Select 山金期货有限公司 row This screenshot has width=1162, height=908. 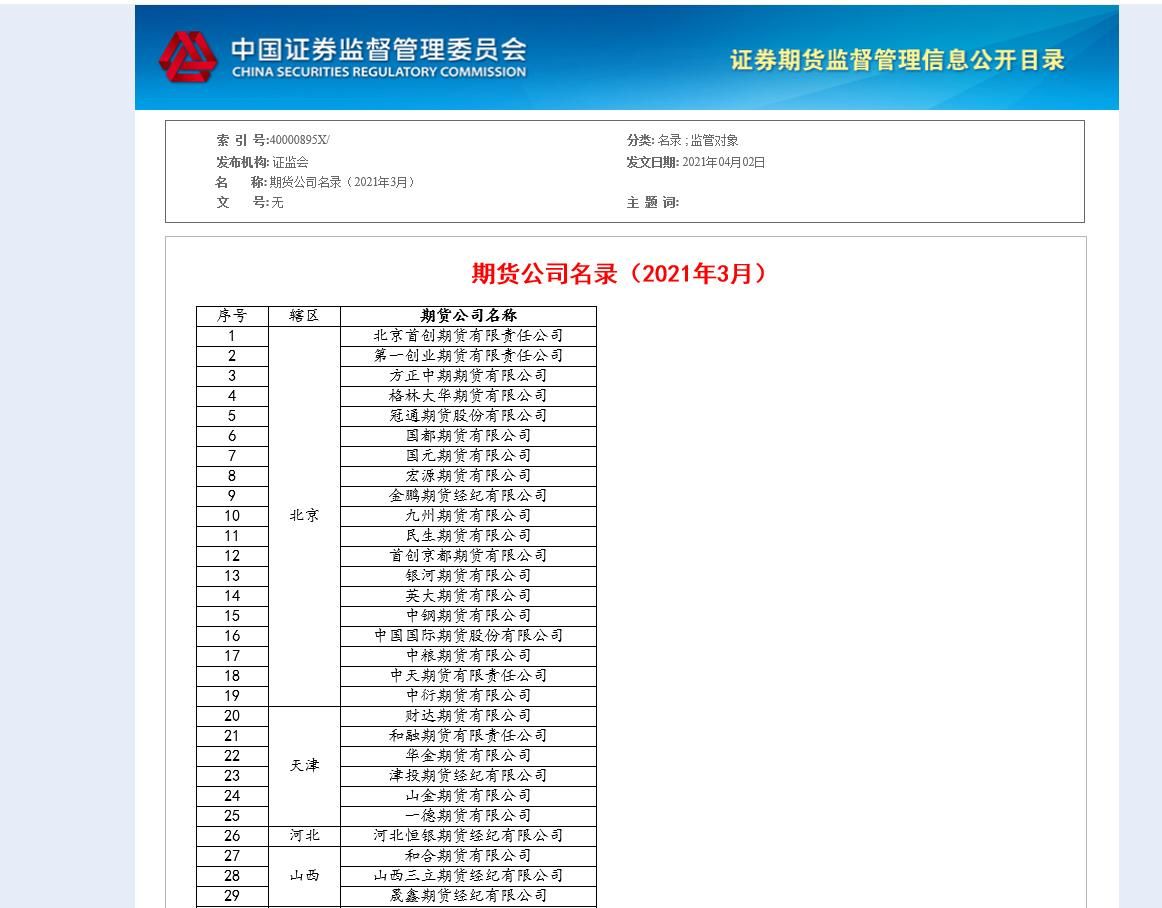click(x=468, y=796)
